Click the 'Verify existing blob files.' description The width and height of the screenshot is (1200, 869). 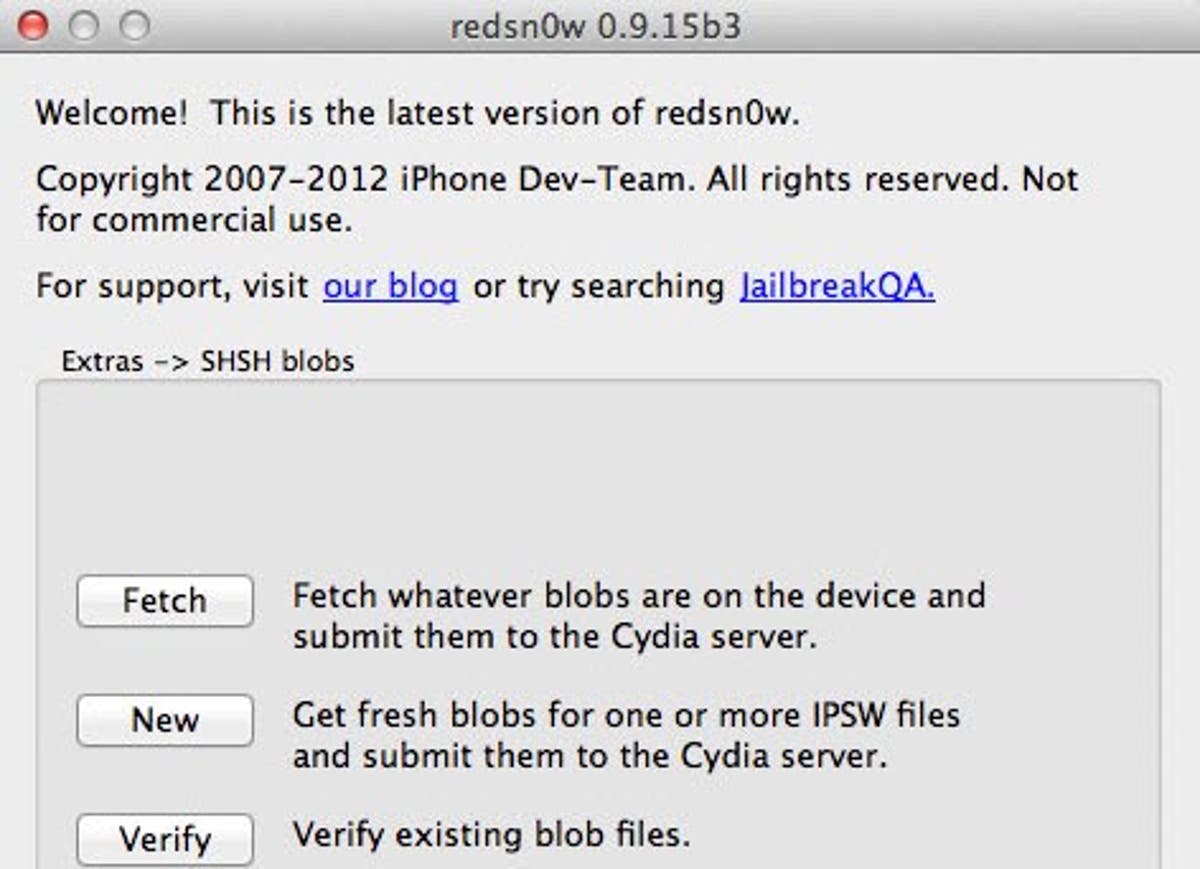click(x=491, y=833)
